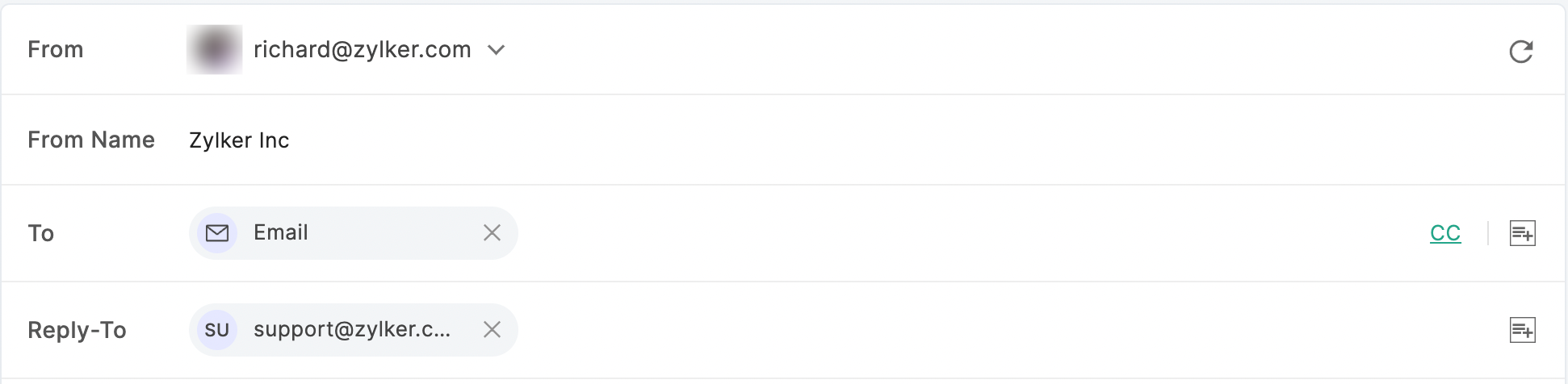The image size is (1568, 384).
Task: Click empty space in the Reply-To field
Action: [x=1009, y=330]
